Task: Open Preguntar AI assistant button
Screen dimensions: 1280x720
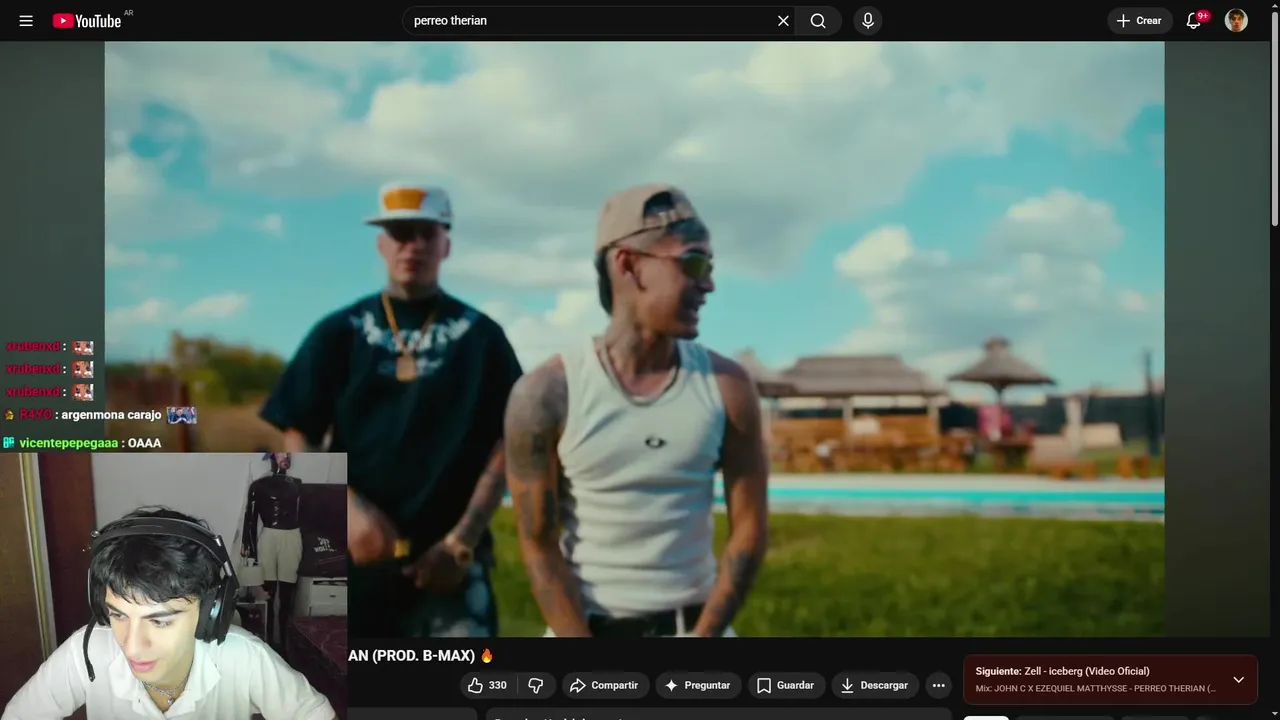Action: tap(698, 685)
